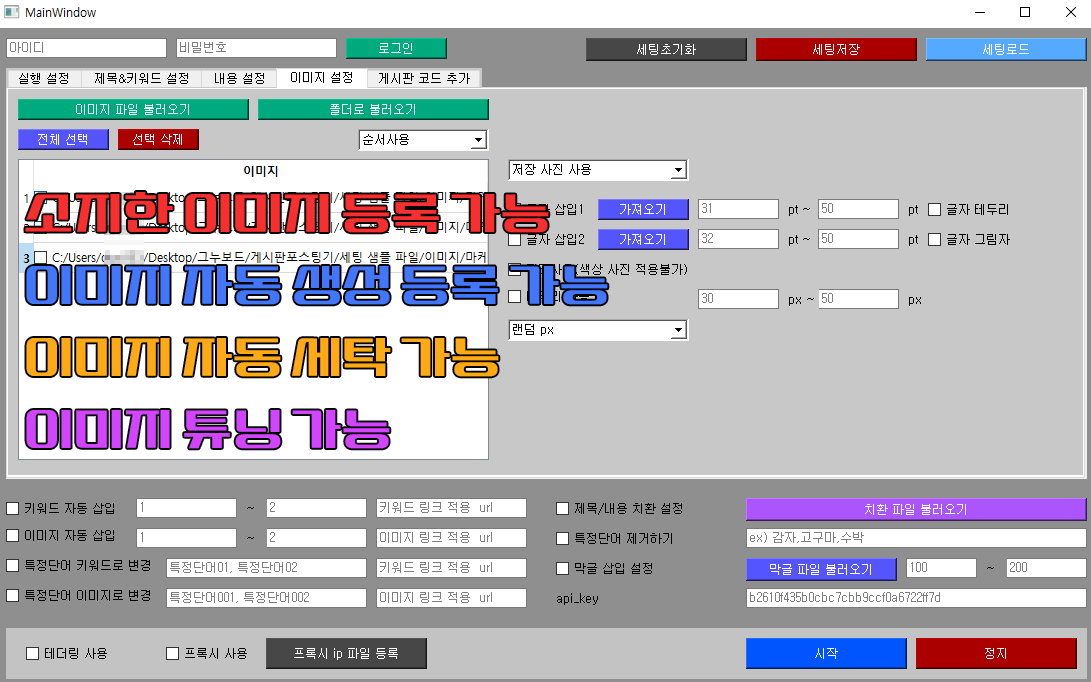Click the green 로그인 button
This screenshot has height=682, width=1091.
point(396,48)
